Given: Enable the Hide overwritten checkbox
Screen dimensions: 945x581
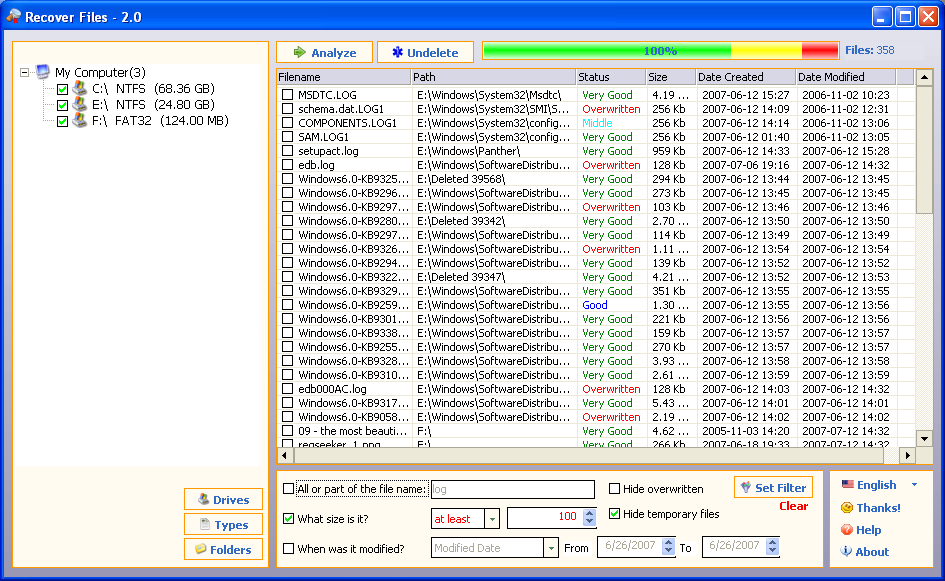Looking at the screenshot, I should (x=614, y=489).
